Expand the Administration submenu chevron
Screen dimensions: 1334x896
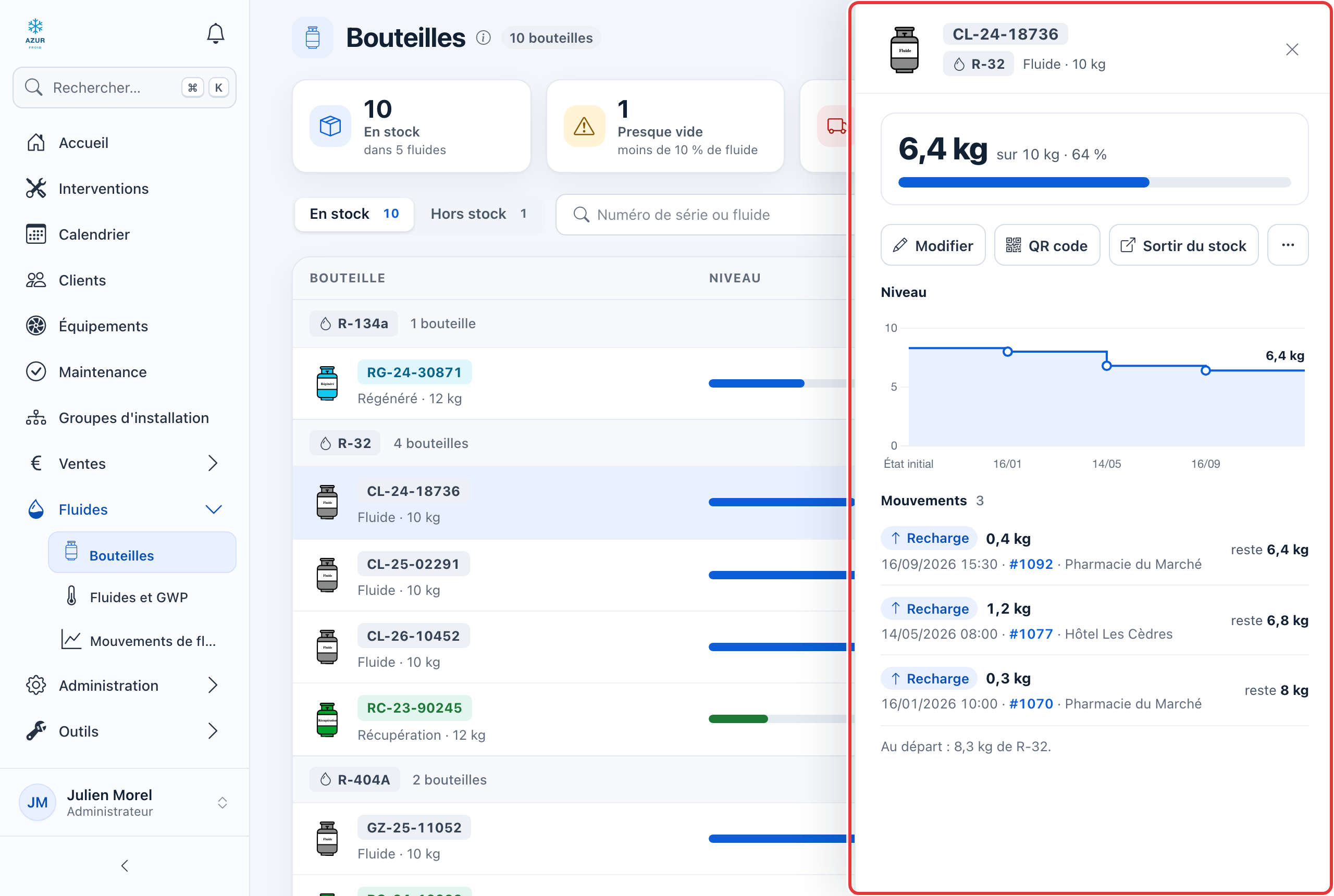click(213, 685)
